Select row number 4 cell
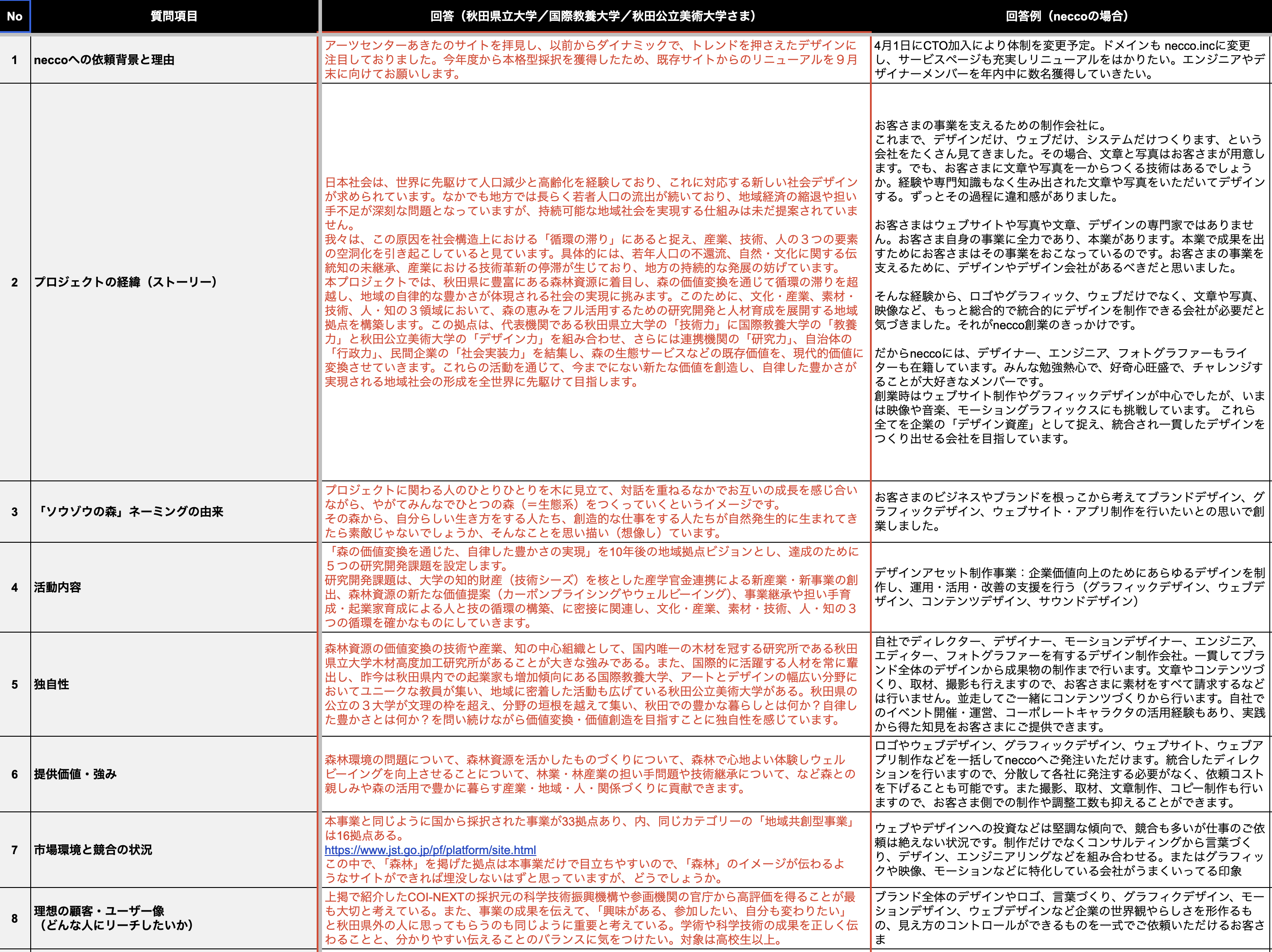The width and height of the screenshot is (1272, 952). (15, 587)
